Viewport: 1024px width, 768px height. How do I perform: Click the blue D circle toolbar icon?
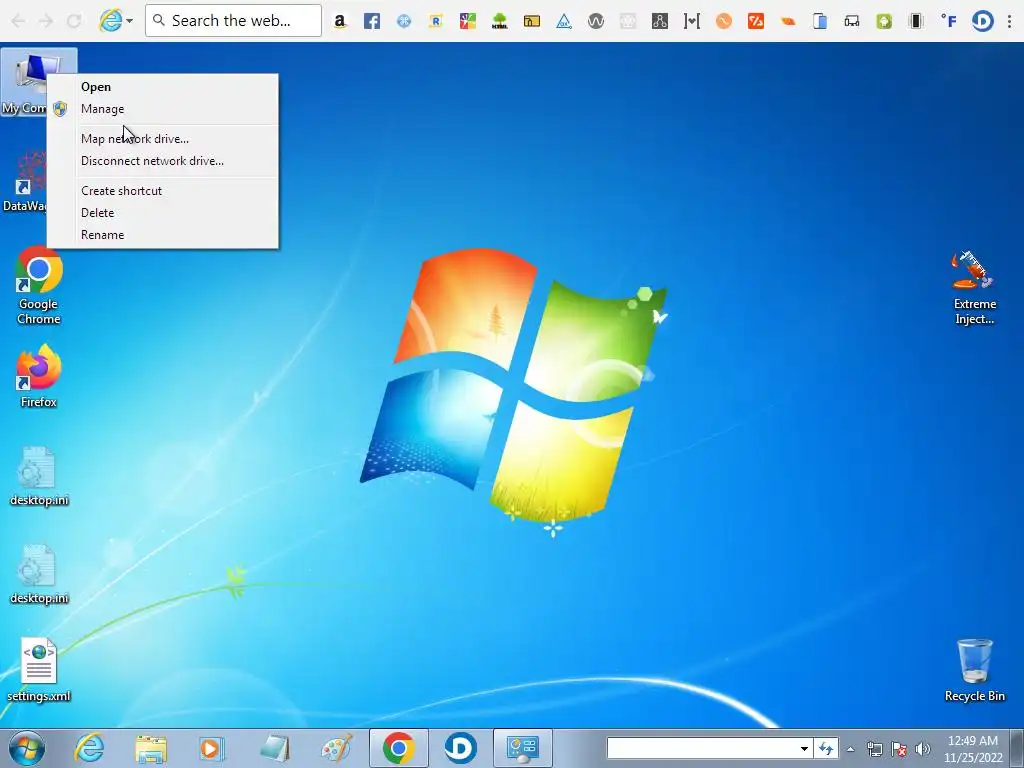click(x=982, y=21)
